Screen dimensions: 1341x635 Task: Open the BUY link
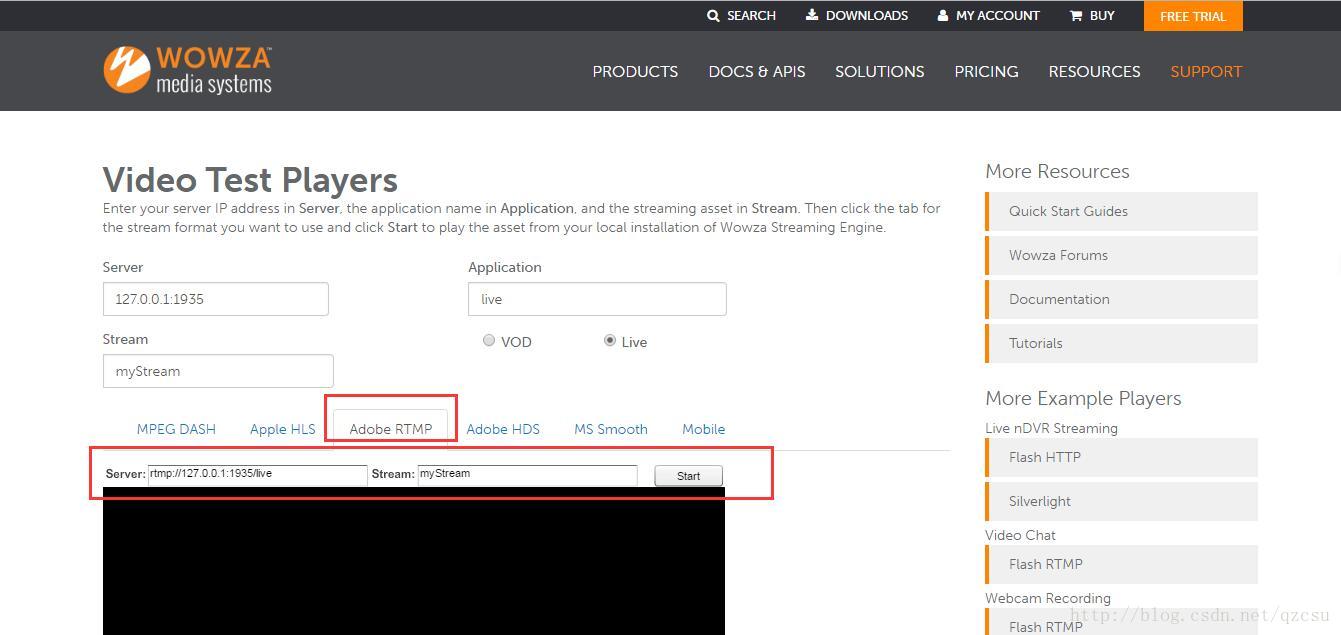click(x=1102, y=16)
